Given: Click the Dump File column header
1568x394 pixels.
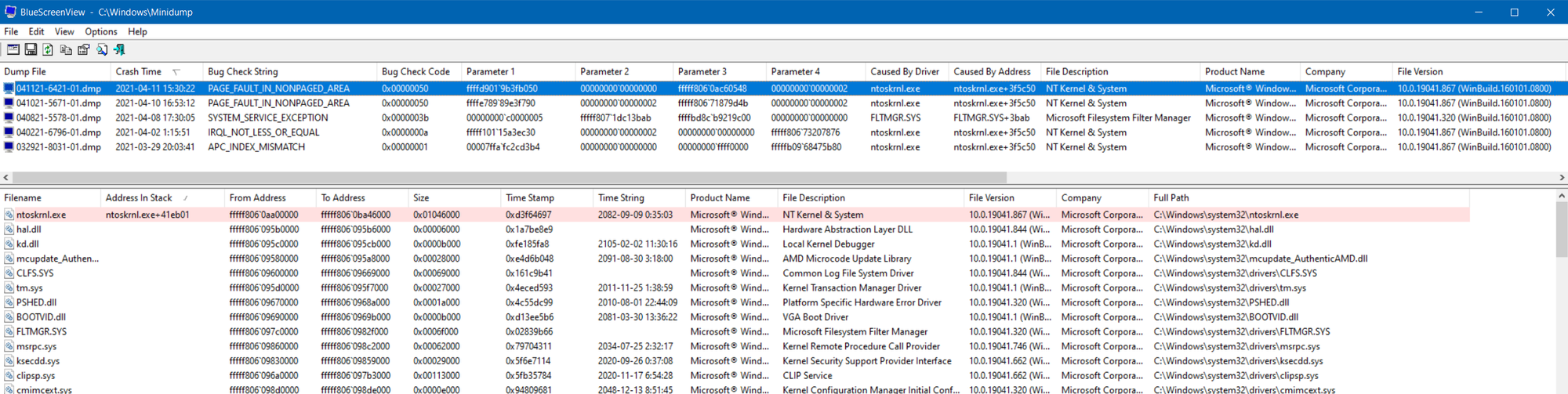Looking at the screenshot, I should point(56,71).
